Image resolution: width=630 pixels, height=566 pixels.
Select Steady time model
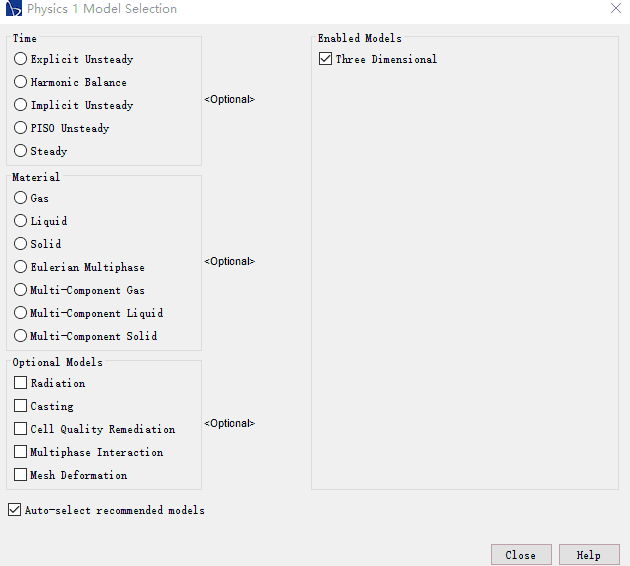(x=21, y=151)
